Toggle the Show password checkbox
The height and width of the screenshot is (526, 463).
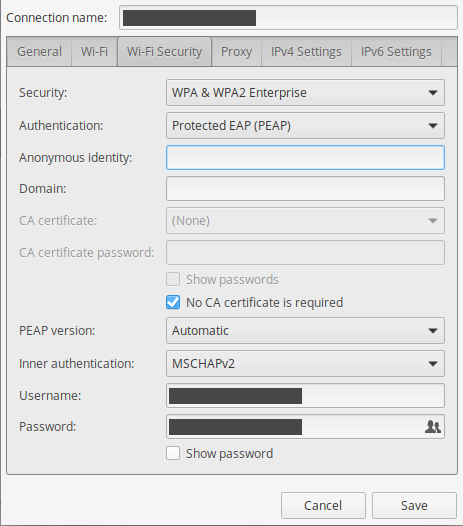(173, 453)
